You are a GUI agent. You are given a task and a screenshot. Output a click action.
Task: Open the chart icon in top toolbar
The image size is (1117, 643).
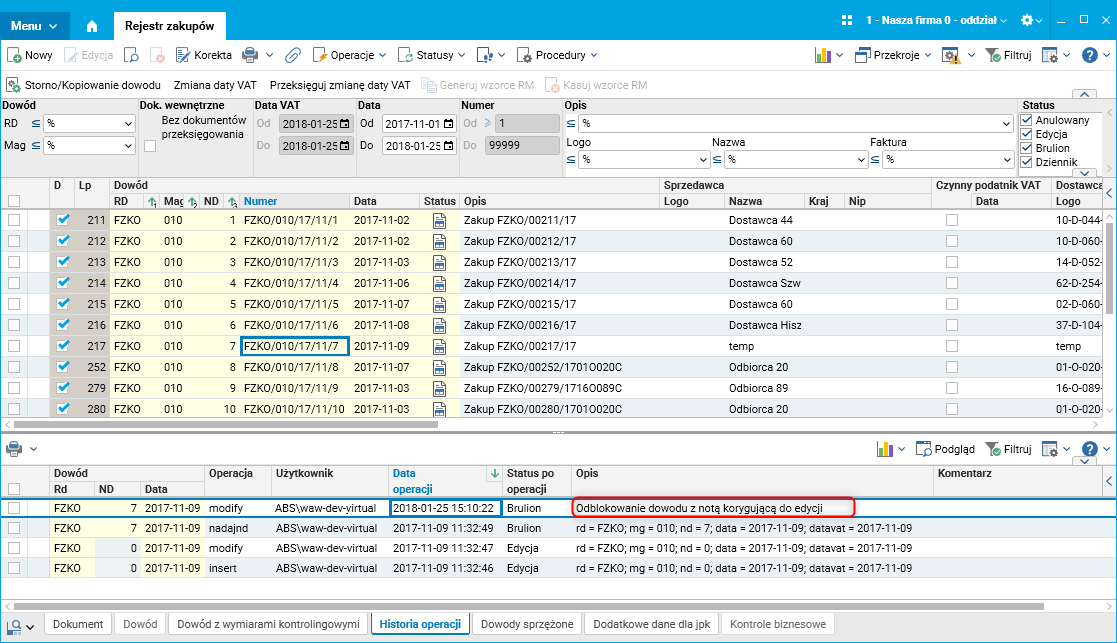(x=822, y=55)
